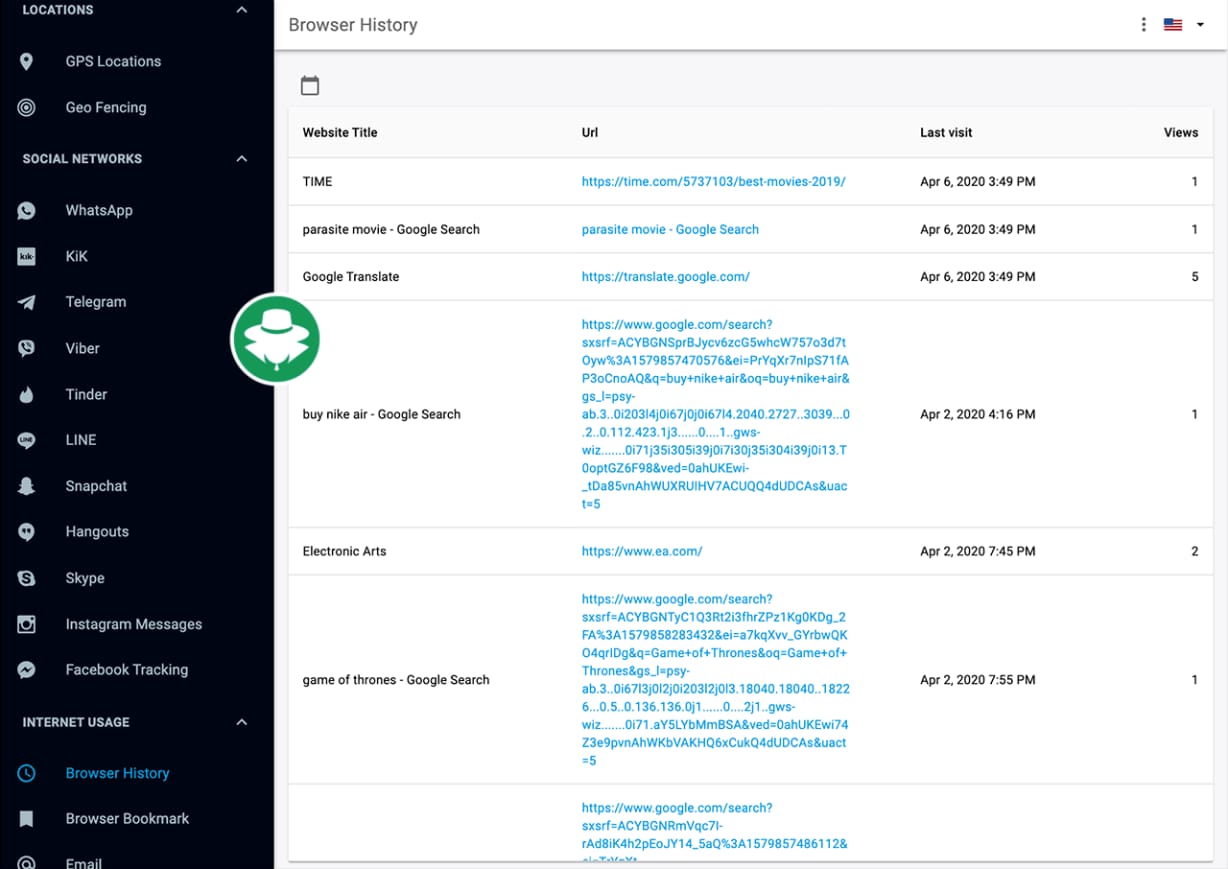Click the Snapchat ghost icon
Screen dimensions: 1228x869
(27, 486)
